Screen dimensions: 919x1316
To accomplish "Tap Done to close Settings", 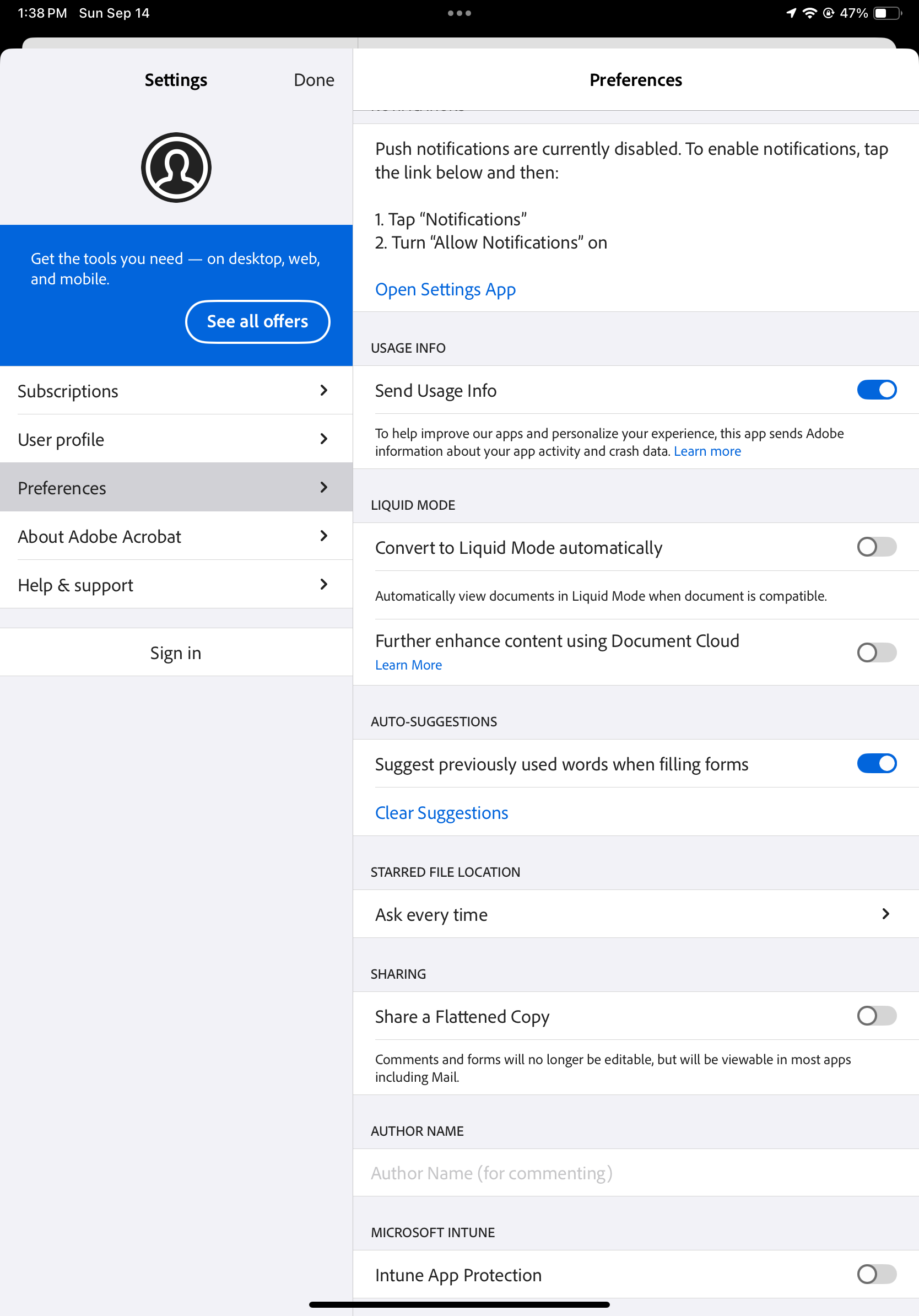I will [x=313, y=80].
